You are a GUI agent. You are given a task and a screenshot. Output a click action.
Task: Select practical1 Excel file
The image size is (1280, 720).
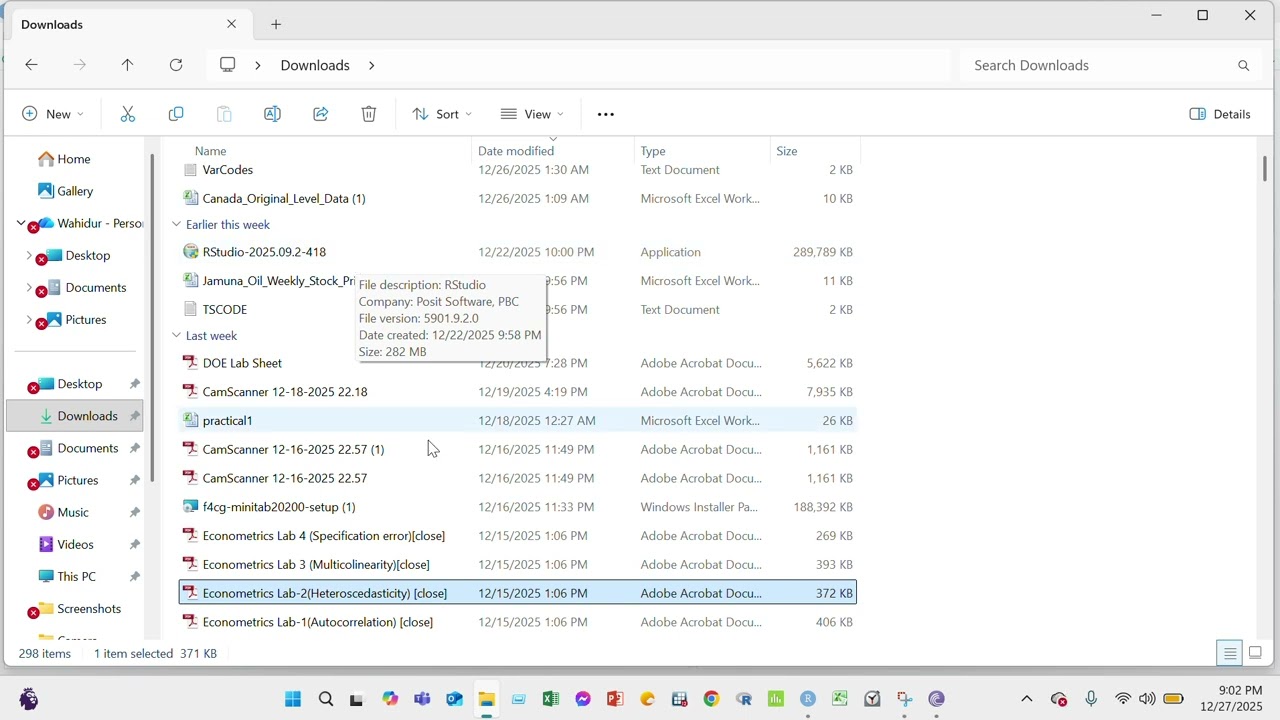coord(518,420)
